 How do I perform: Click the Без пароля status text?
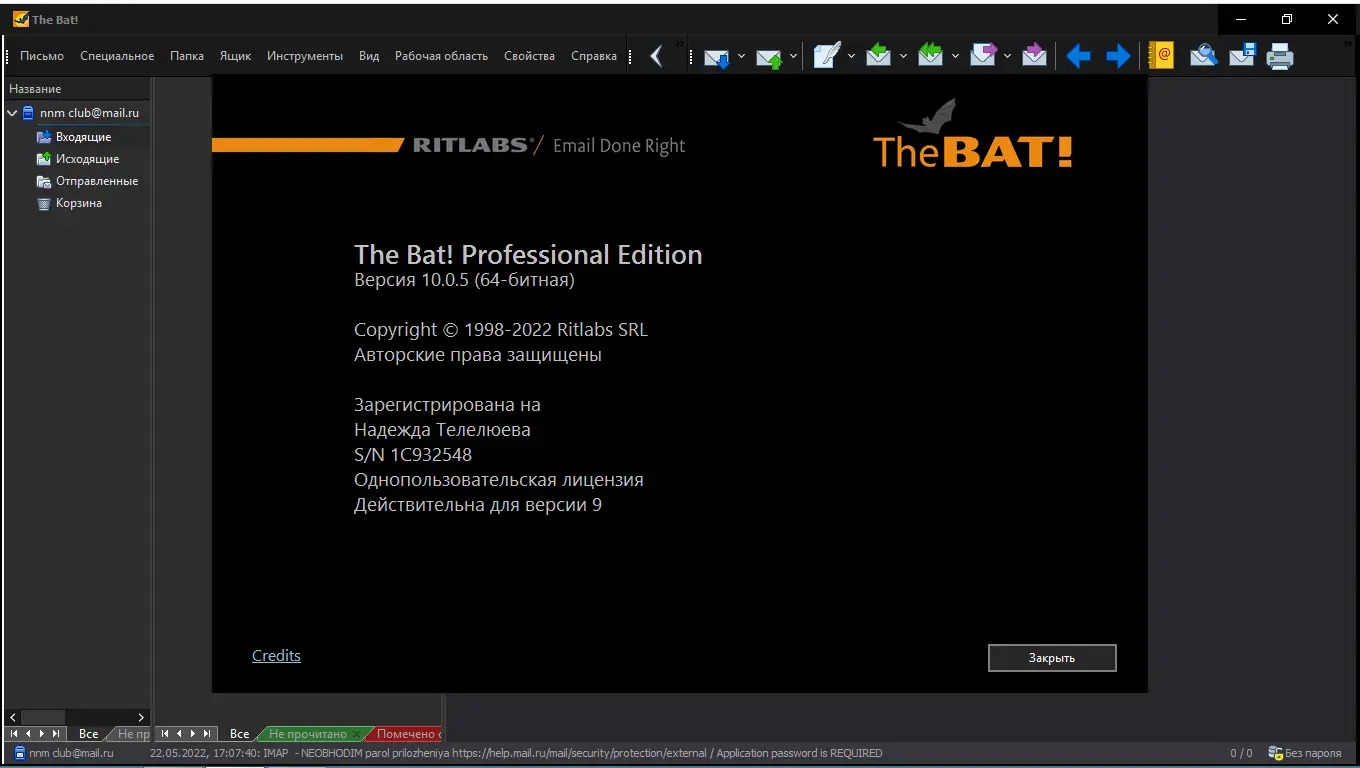click(x=1313, y=753)
